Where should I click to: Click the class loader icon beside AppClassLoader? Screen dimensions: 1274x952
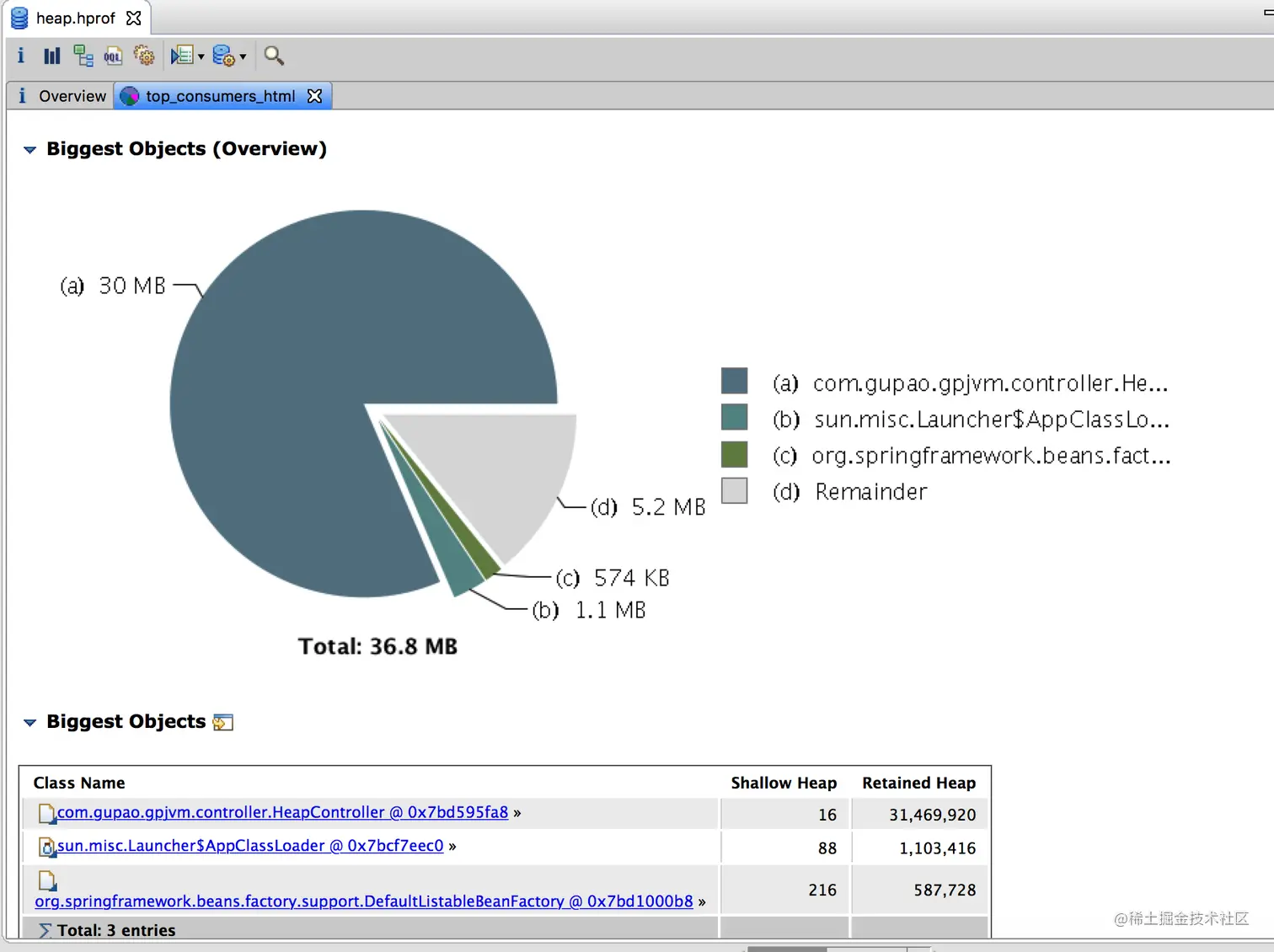[47, 846]
